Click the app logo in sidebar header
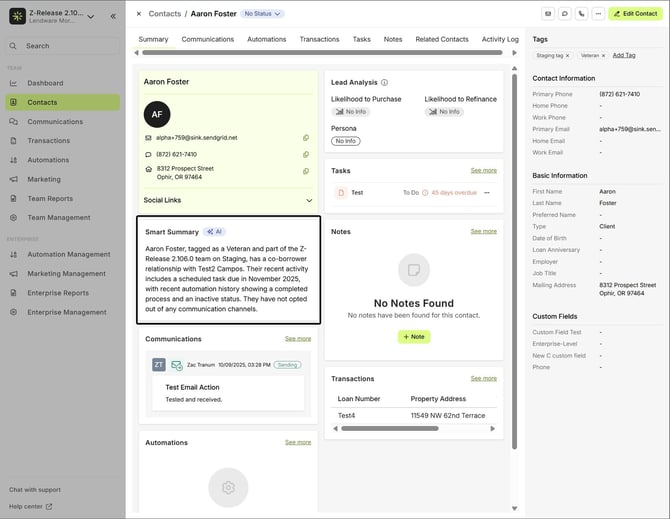Screen dimensions: 670x519 coord(18,16)
